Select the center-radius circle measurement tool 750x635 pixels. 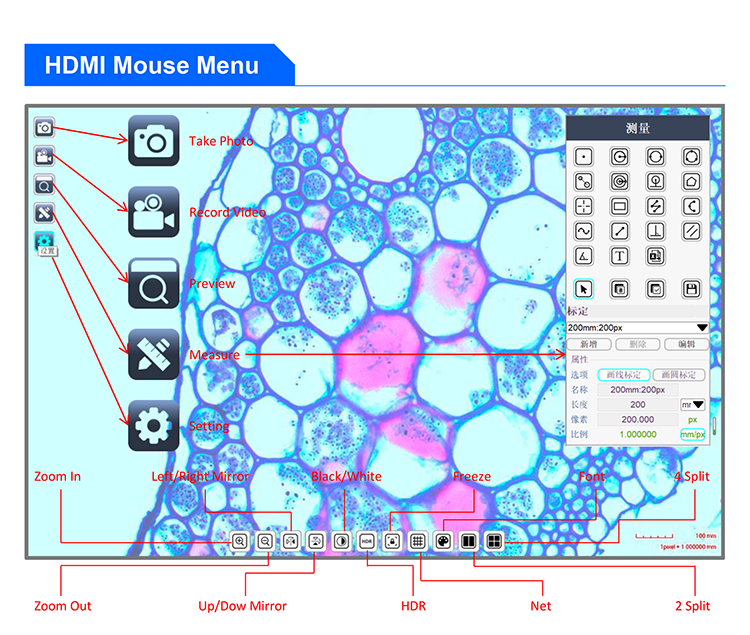(x=619, y=157)
